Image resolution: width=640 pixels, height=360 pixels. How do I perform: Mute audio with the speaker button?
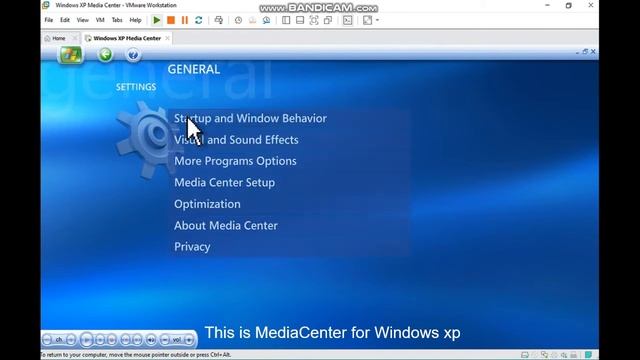(x=151, y=340)
